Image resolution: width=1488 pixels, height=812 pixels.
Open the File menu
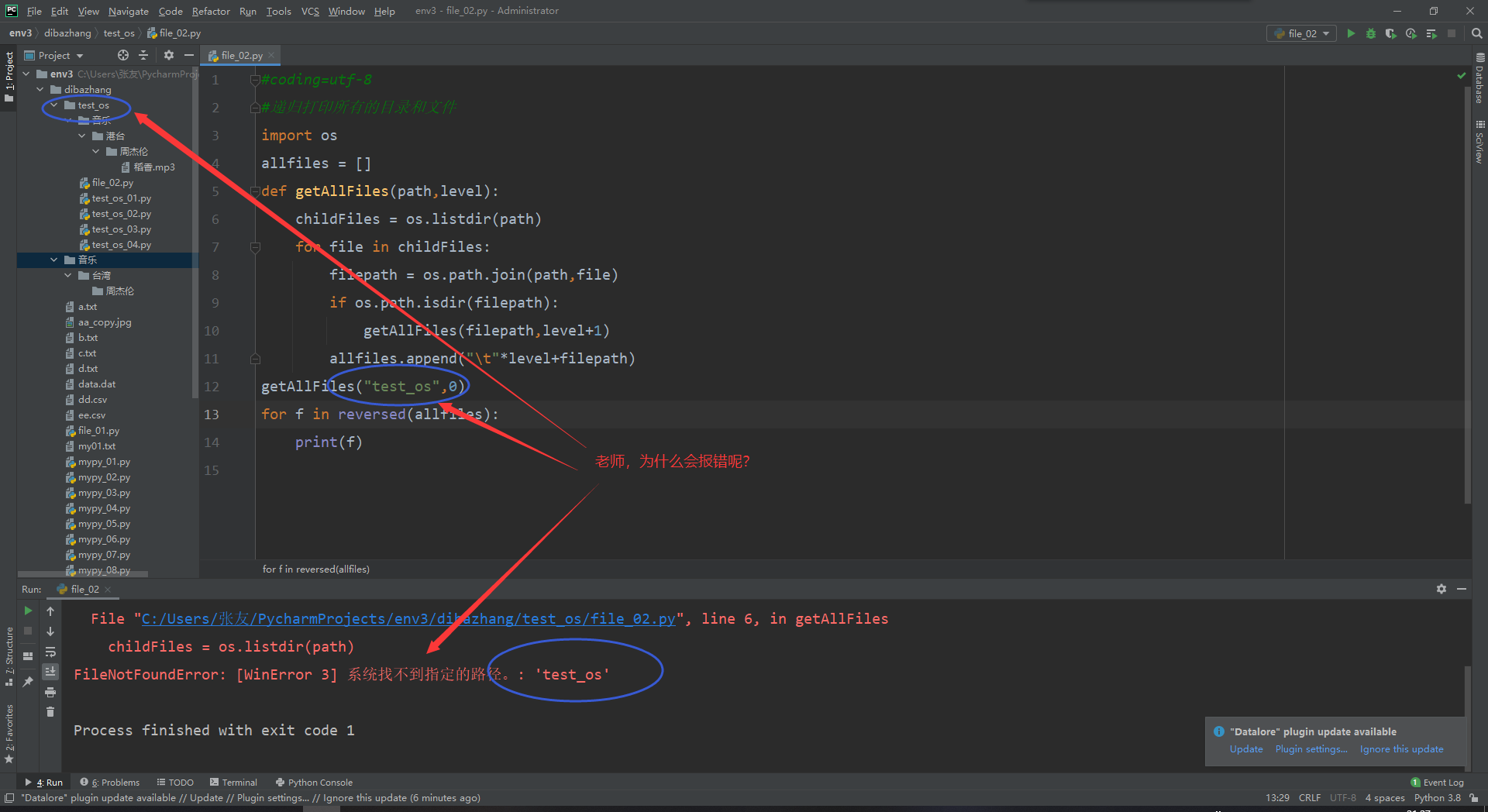[x=34, y=11]
